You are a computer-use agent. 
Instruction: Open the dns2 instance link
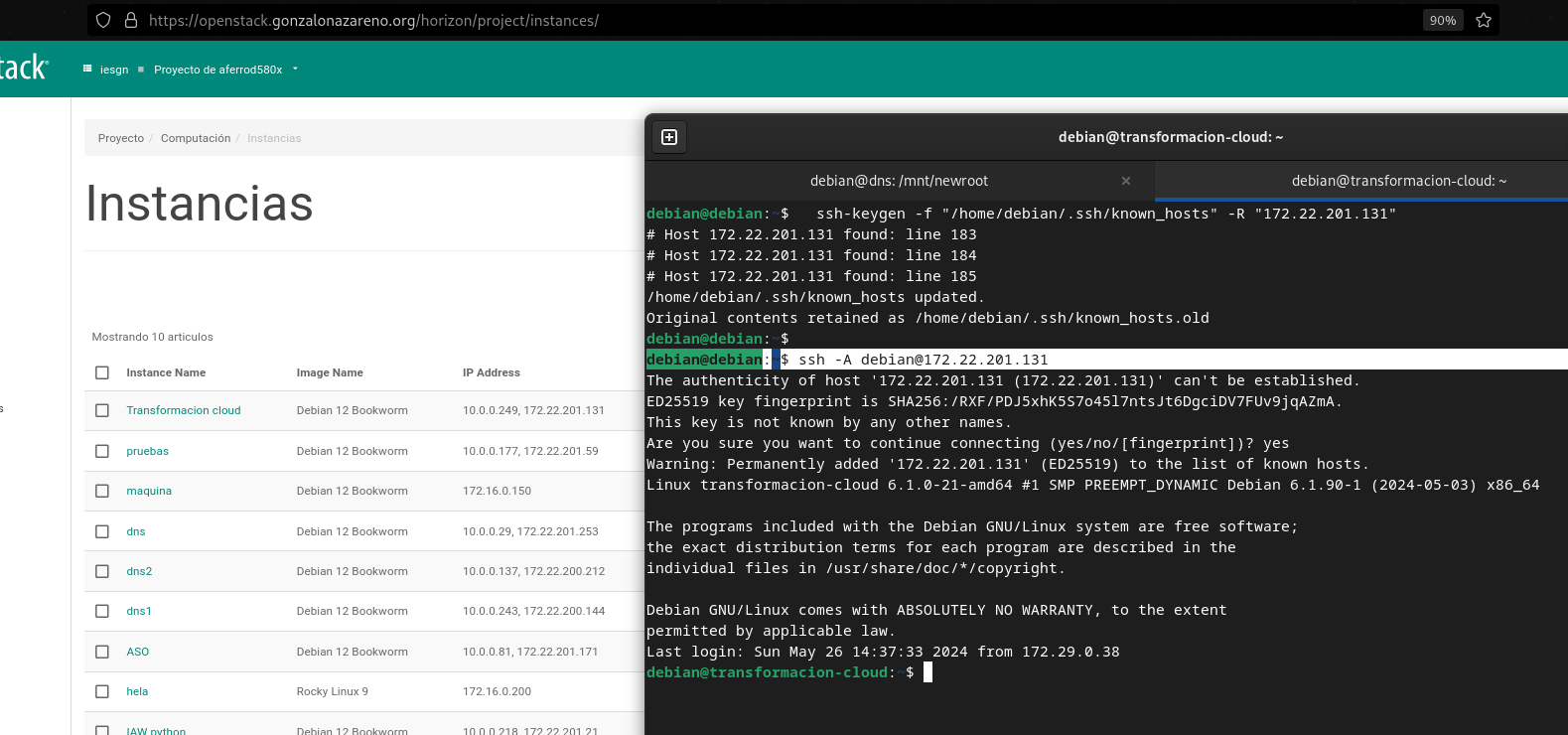click(x=139, y=571)
